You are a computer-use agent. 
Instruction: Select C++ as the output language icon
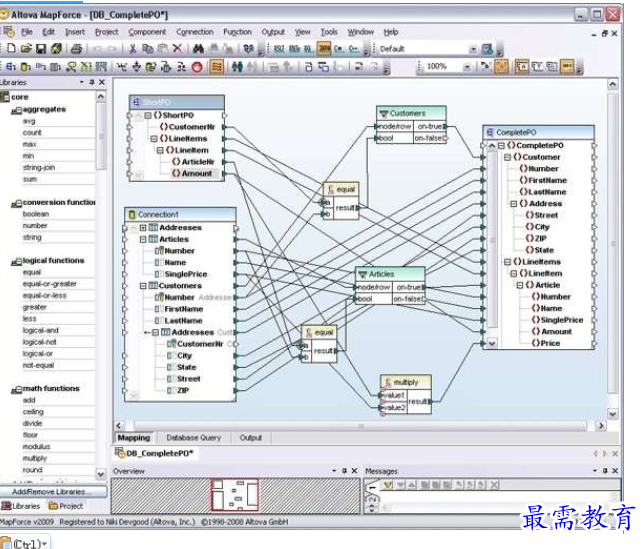pyautogui.click(x=353, y=48)
